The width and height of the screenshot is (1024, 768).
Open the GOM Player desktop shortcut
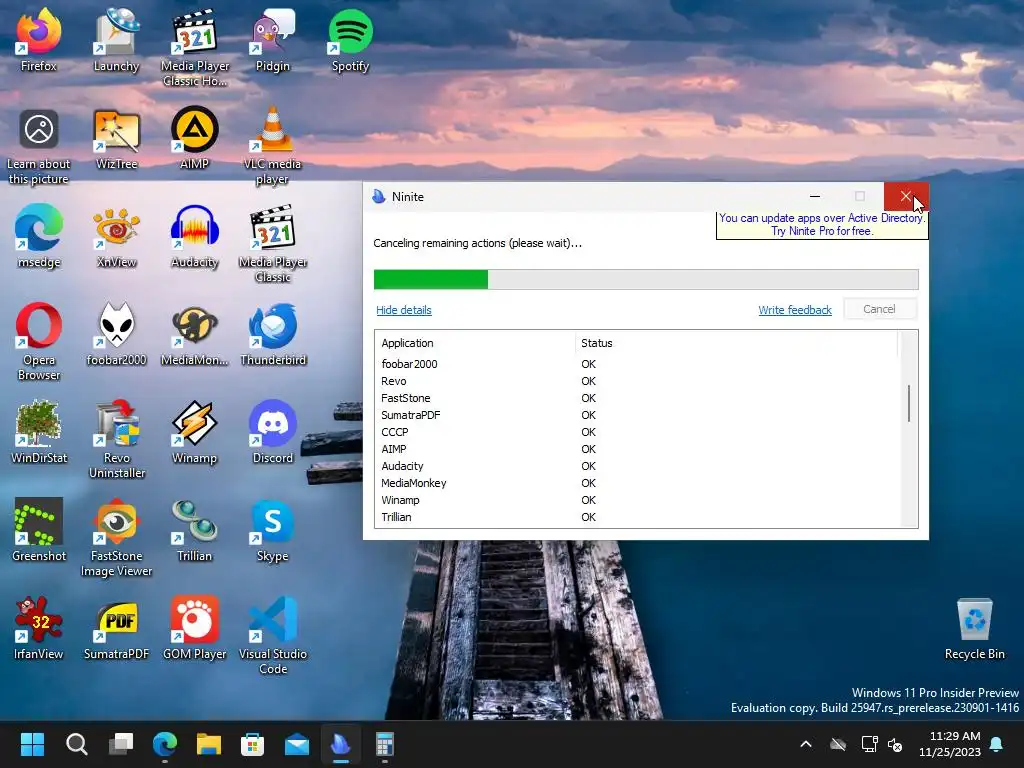tap(195, 628)
